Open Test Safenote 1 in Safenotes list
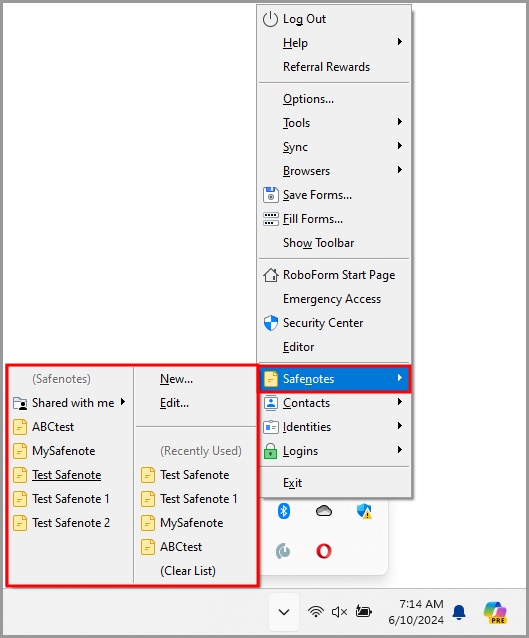This screenshot has height=638, width=529. [x=71, y=499]
